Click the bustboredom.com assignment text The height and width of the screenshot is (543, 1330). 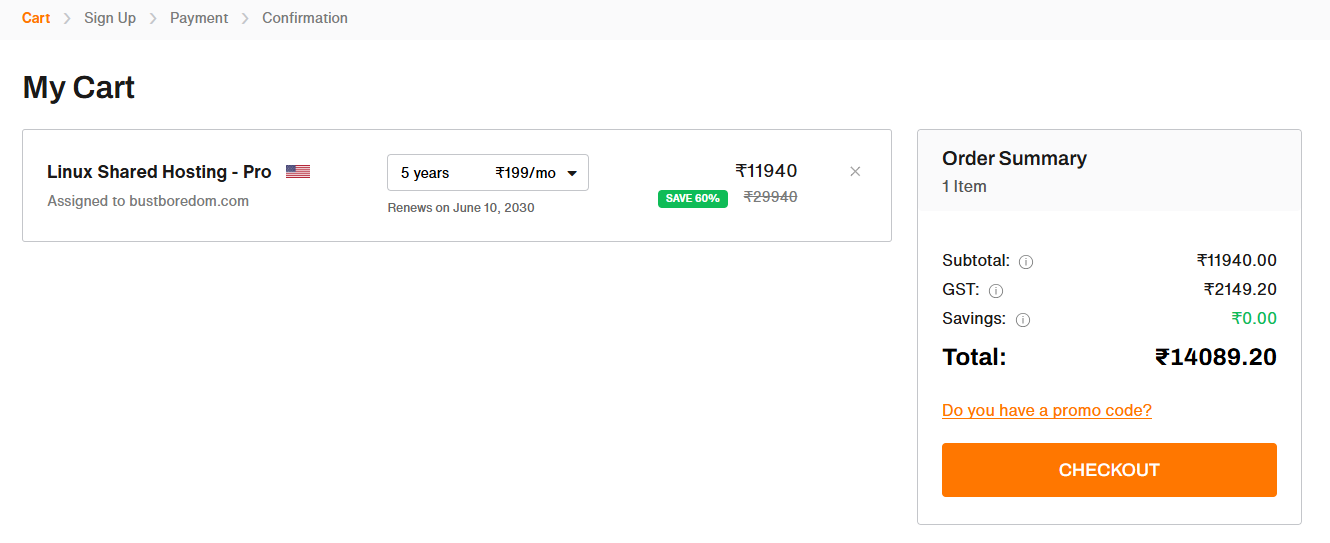click(148, 201)
